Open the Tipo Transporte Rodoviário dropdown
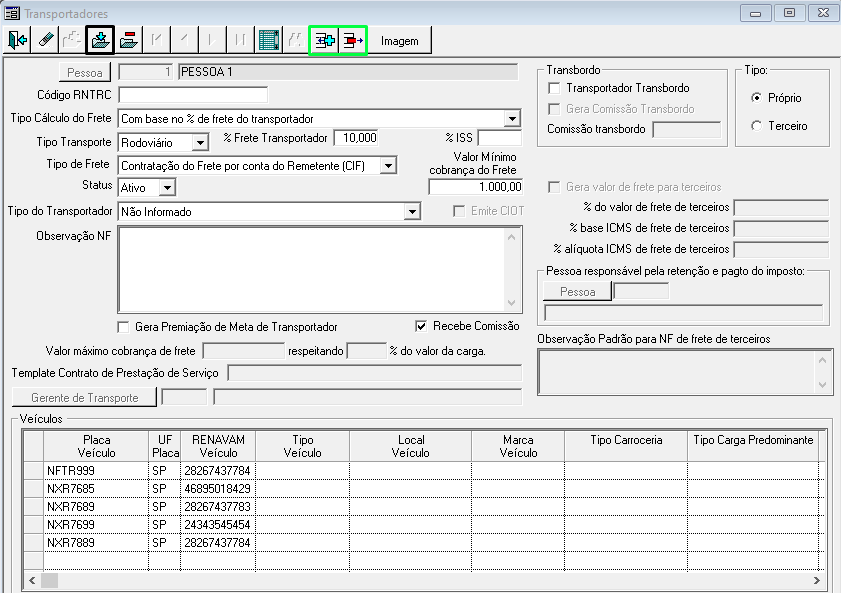Viewport: 841px width, 593px height. tap(200, 143)
